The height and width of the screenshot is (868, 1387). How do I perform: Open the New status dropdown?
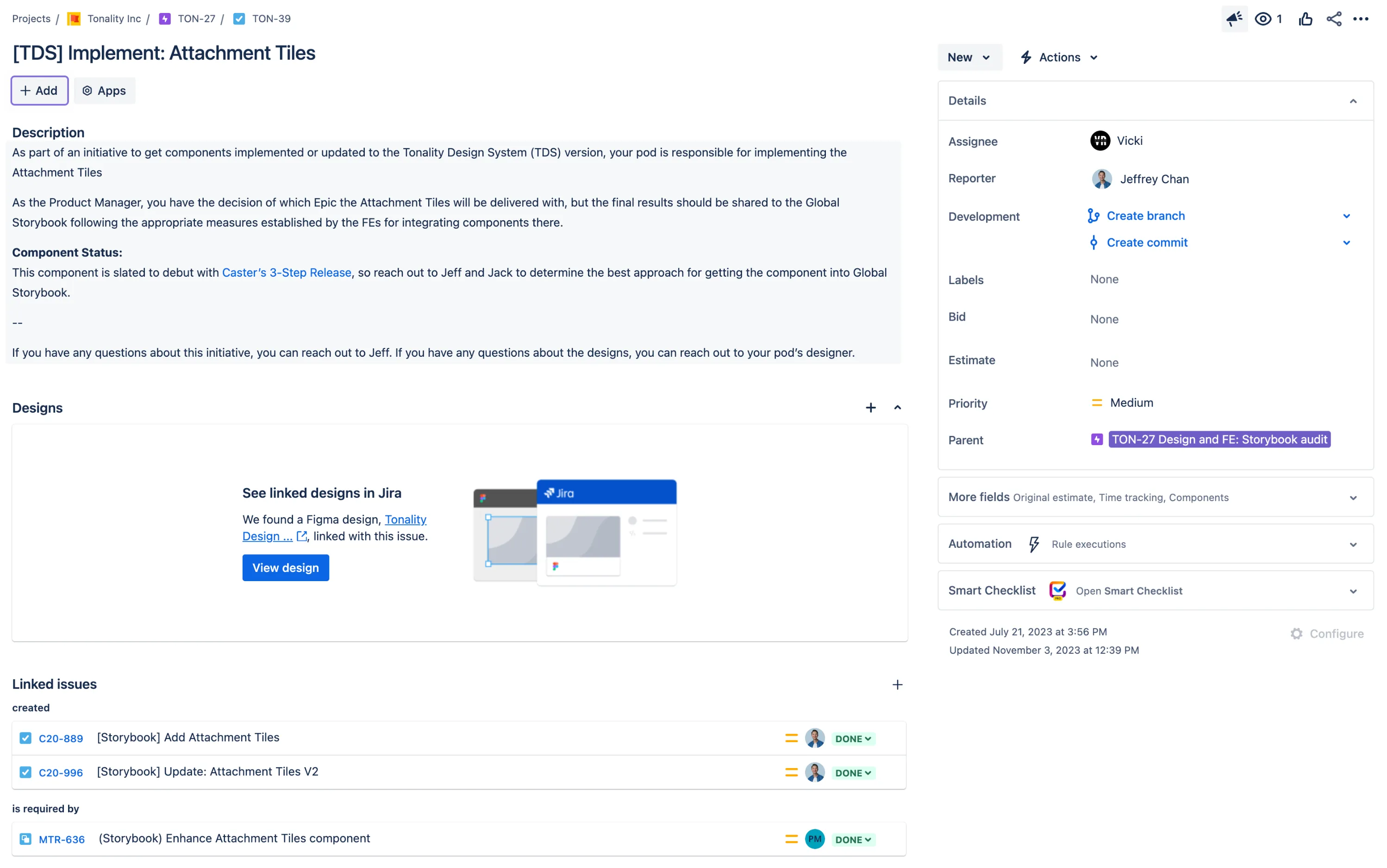click(969, 57)
